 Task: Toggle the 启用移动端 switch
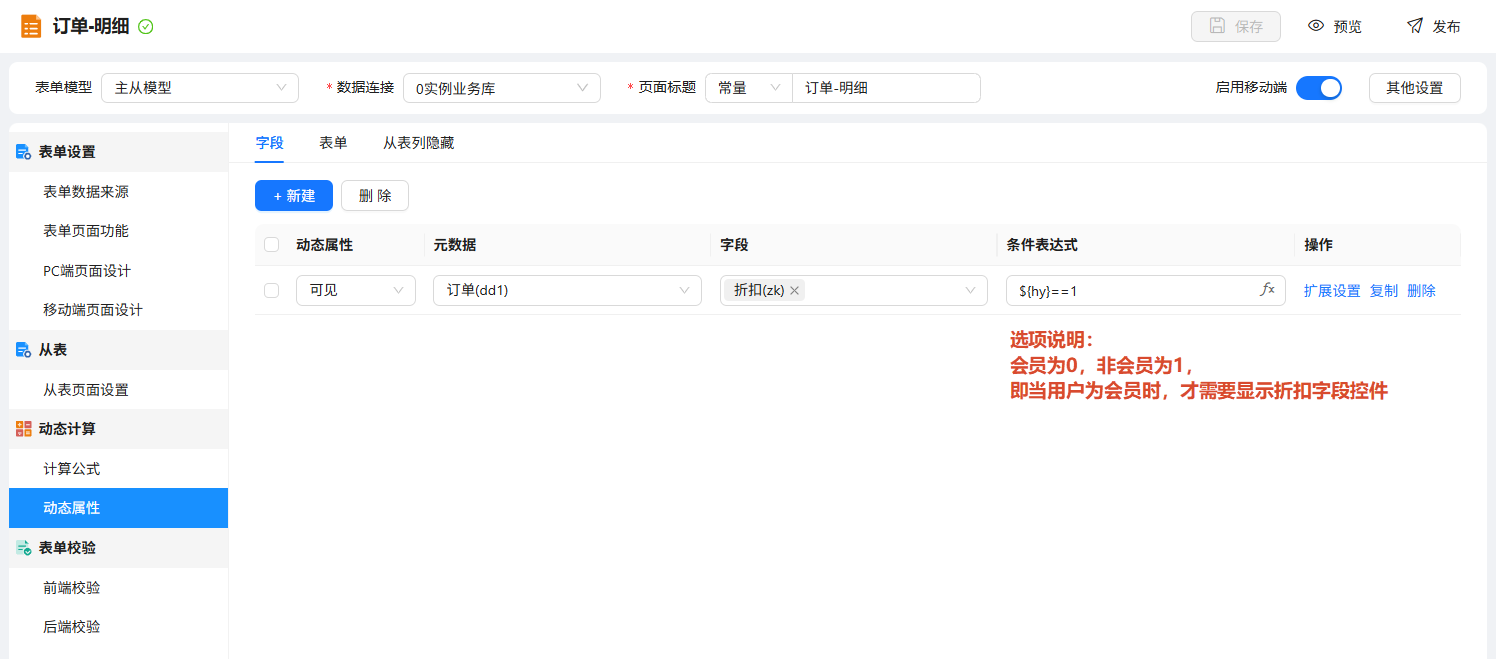[x=1318, y=88]
